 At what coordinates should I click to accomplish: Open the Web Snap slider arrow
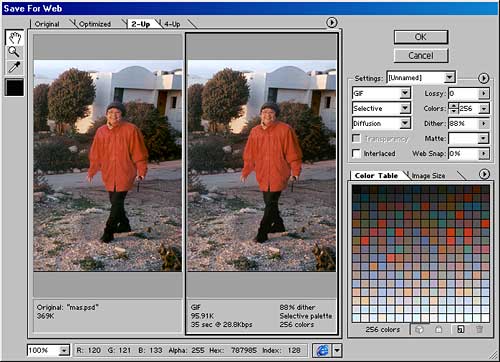[x=484, y=154]
